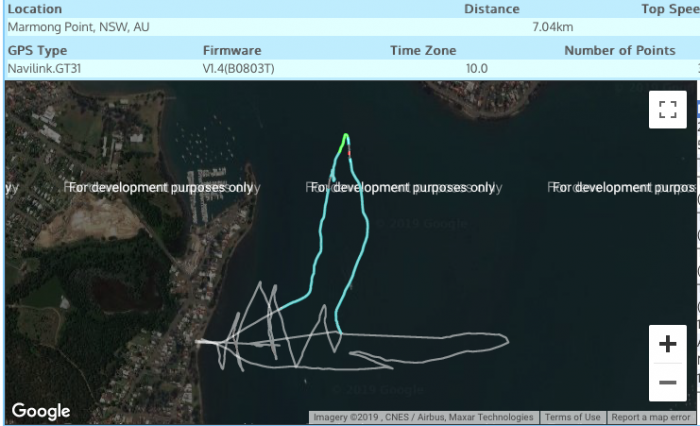The width and height of the screenshot is (700, 426).
Task: Click Report a map error
Action: 651,418
